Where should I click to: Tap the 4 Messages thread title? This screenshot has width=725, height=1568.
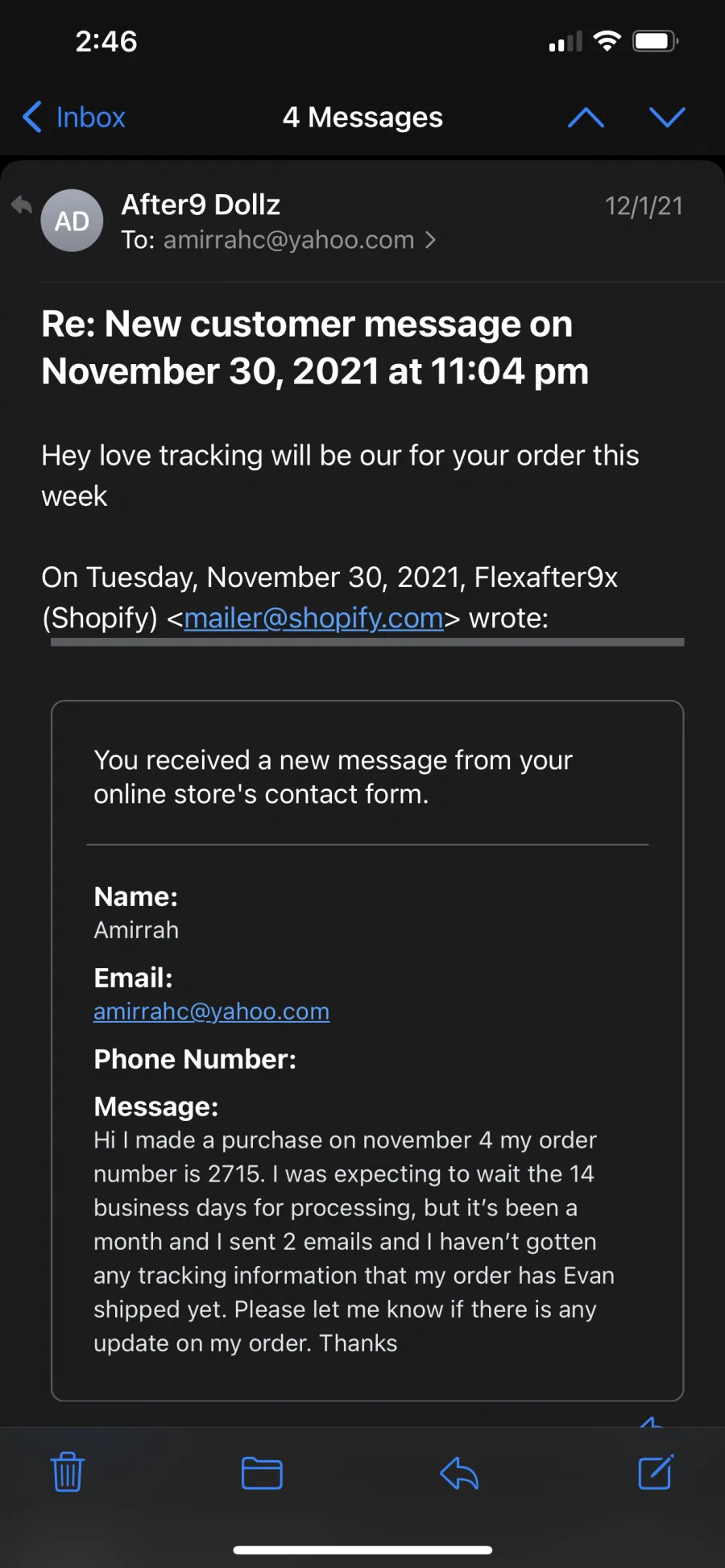click(362, 118)
